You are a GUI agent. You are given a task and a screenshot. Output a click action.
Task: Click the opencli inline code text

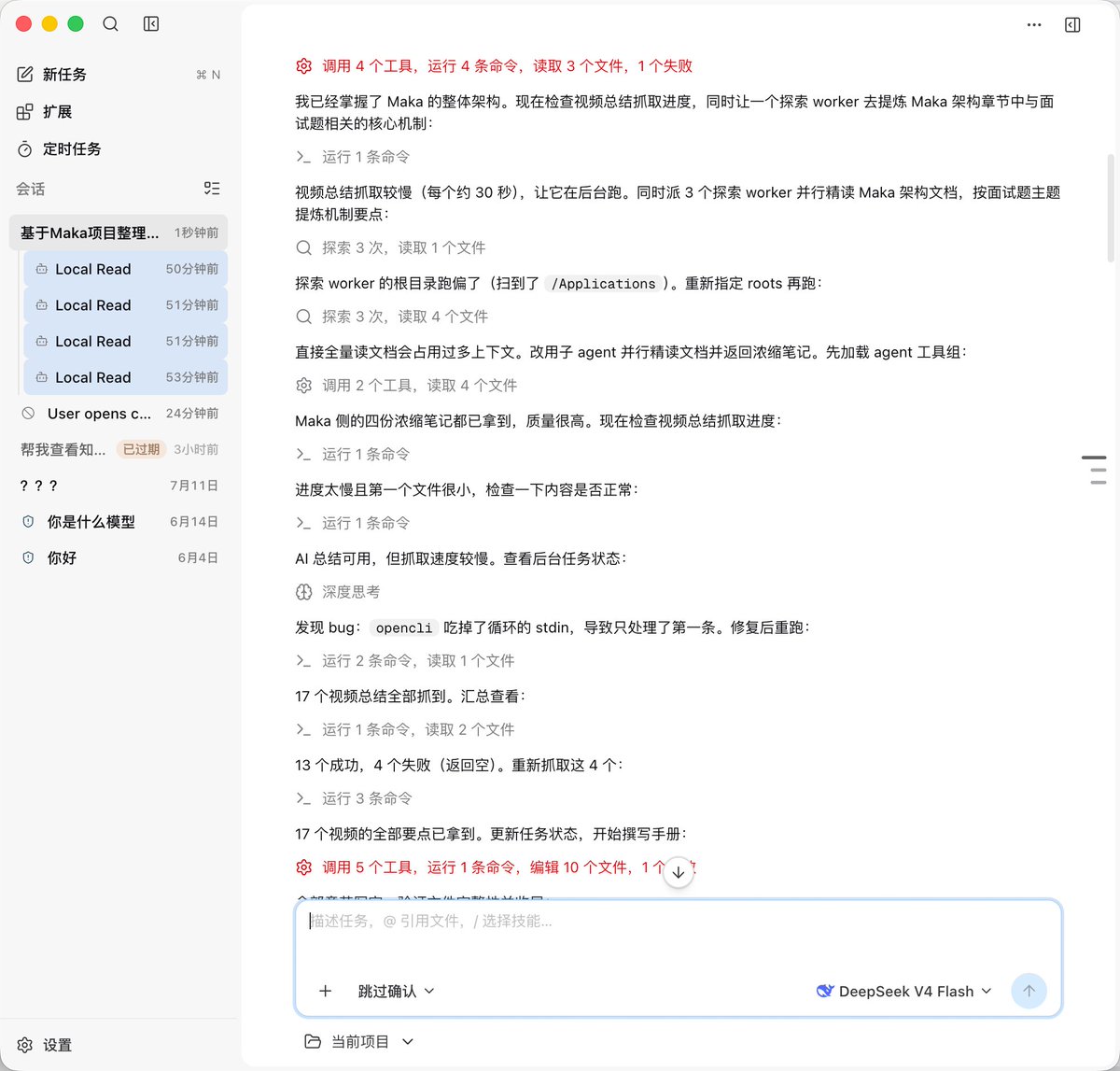[x=404, y=628]
